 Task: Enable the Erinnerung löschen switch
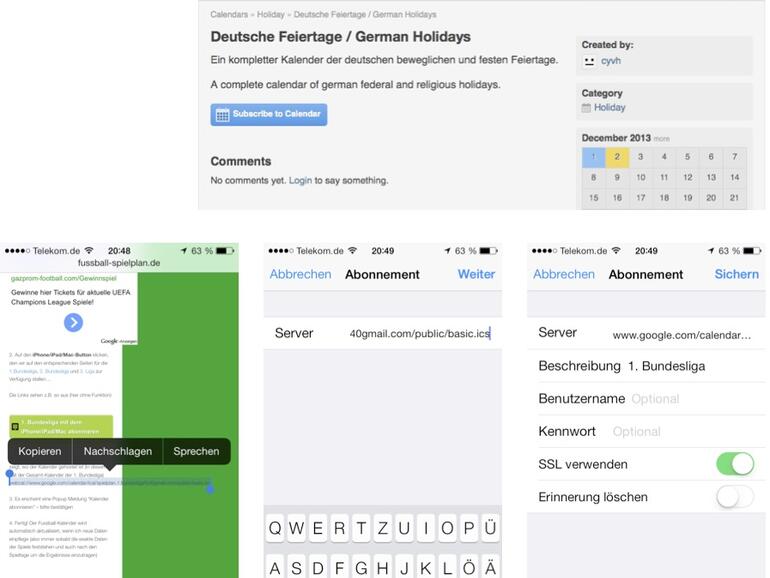735,497
